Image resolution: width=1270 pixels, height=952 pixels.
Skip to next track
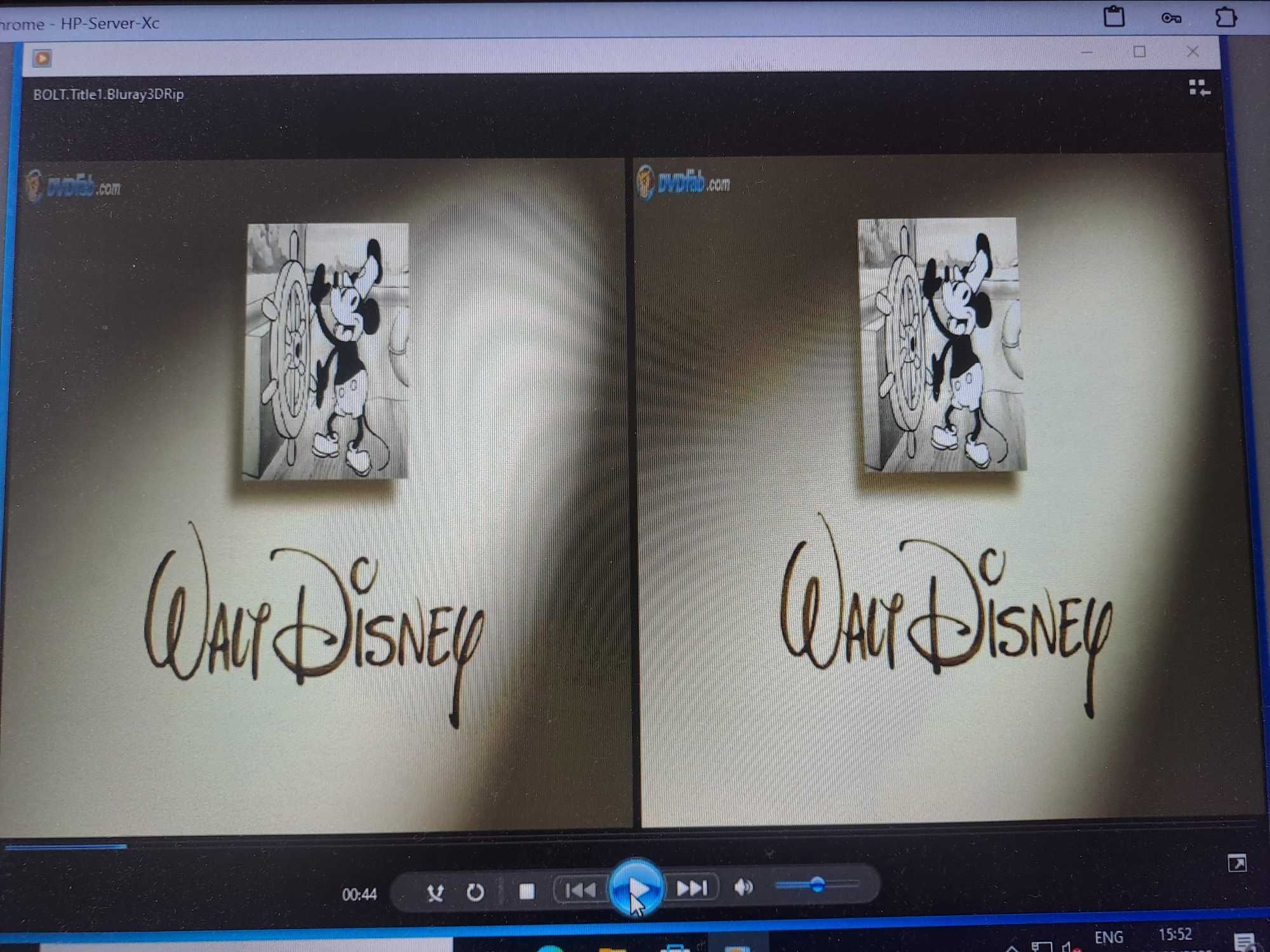pos(692,888)
